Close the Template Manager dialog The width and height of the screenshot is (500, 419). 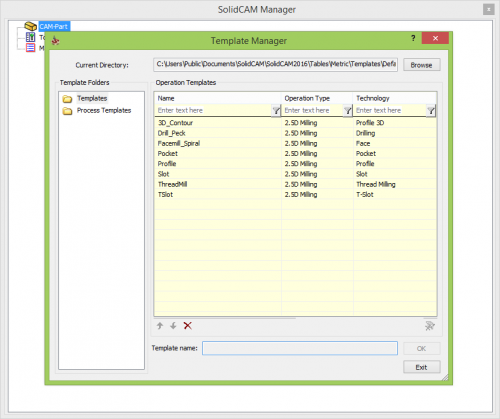pyautogui.click(x=435, y=38)
